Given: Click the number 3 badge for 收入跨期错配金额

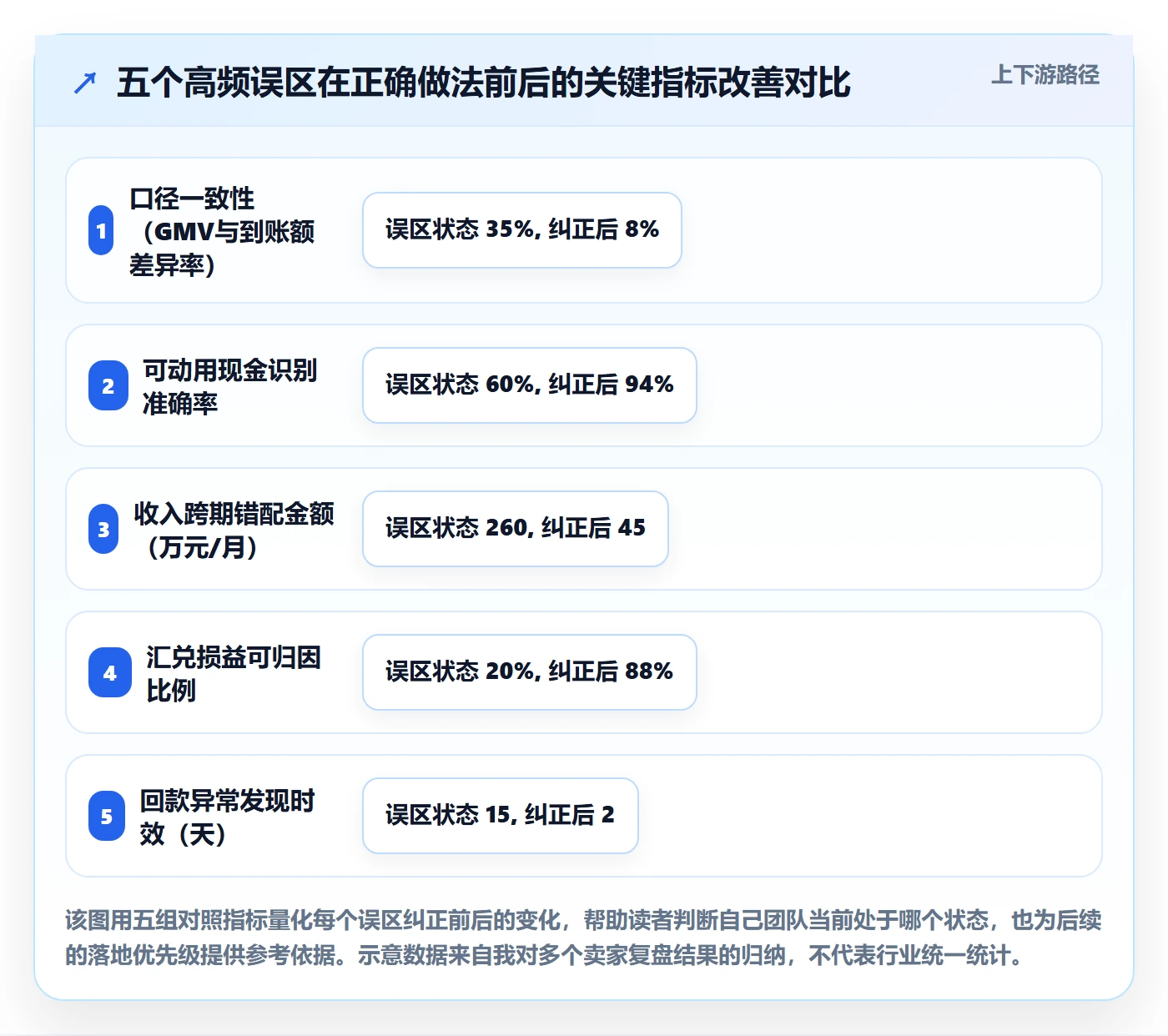Looking at the screenshot, I should click(103, 530).
